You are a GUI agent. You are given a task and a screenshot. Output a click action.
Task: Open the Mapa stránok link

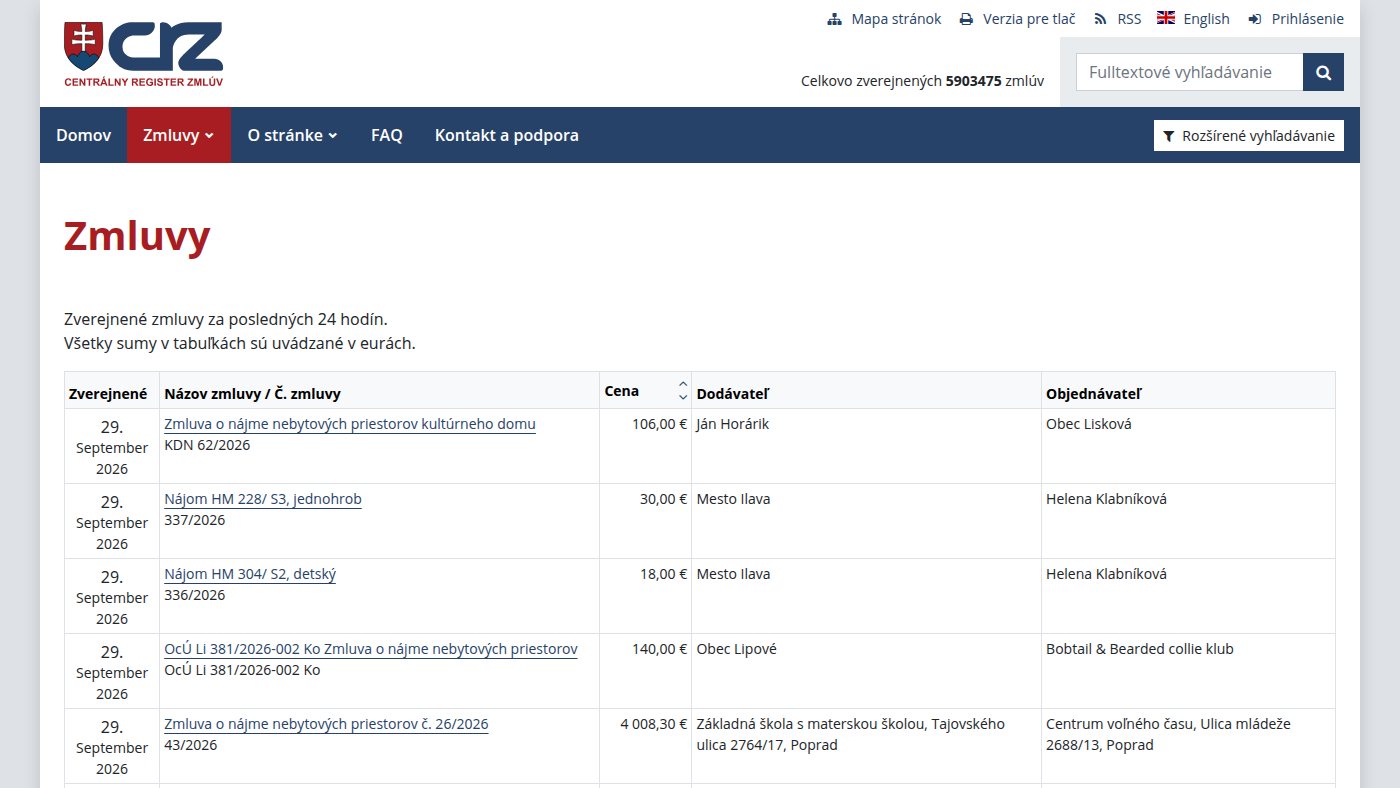tap(896, 19)
